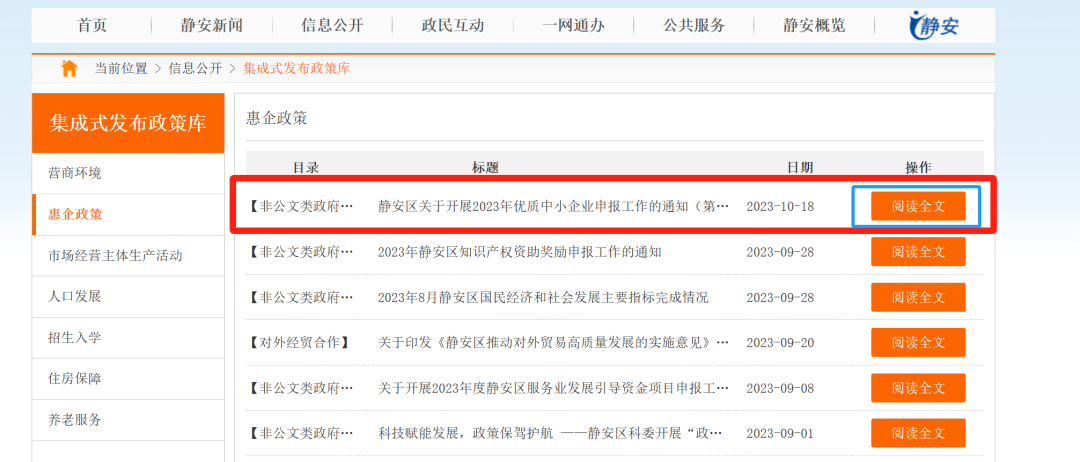1080x462 pixels.
Task: Click the 标题 column header
Action: pos(485,167)
